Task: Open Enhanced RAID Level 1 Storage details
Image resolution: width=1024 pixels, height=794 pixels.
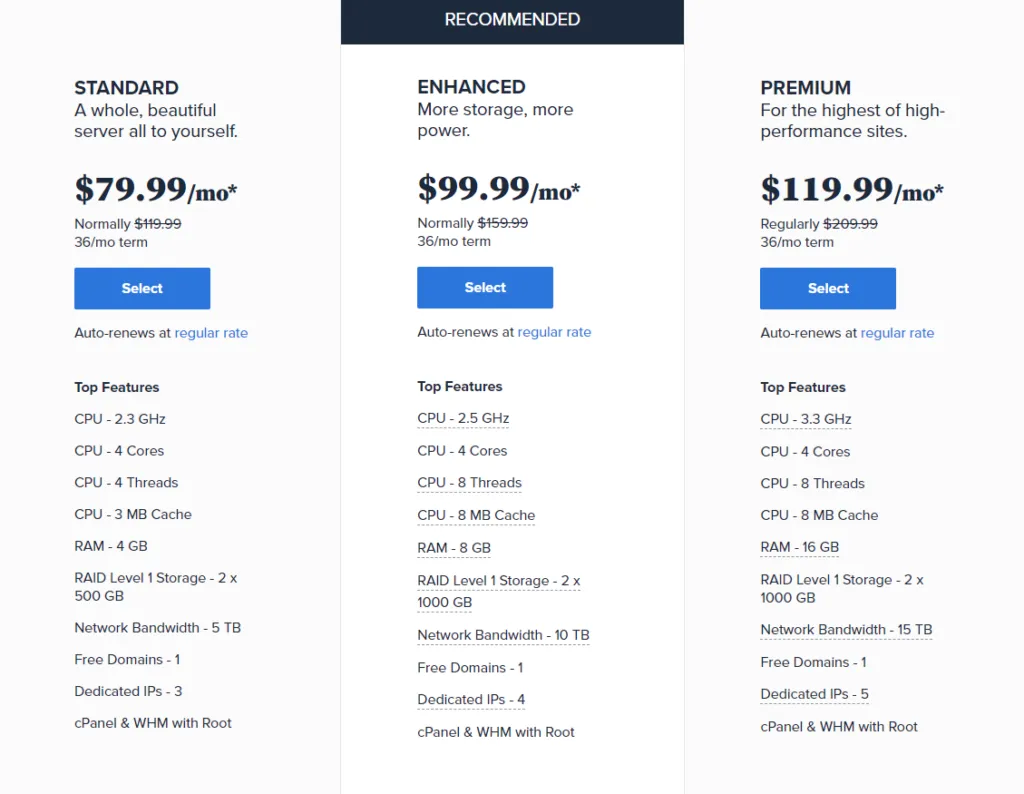Action: pos(499,581)
